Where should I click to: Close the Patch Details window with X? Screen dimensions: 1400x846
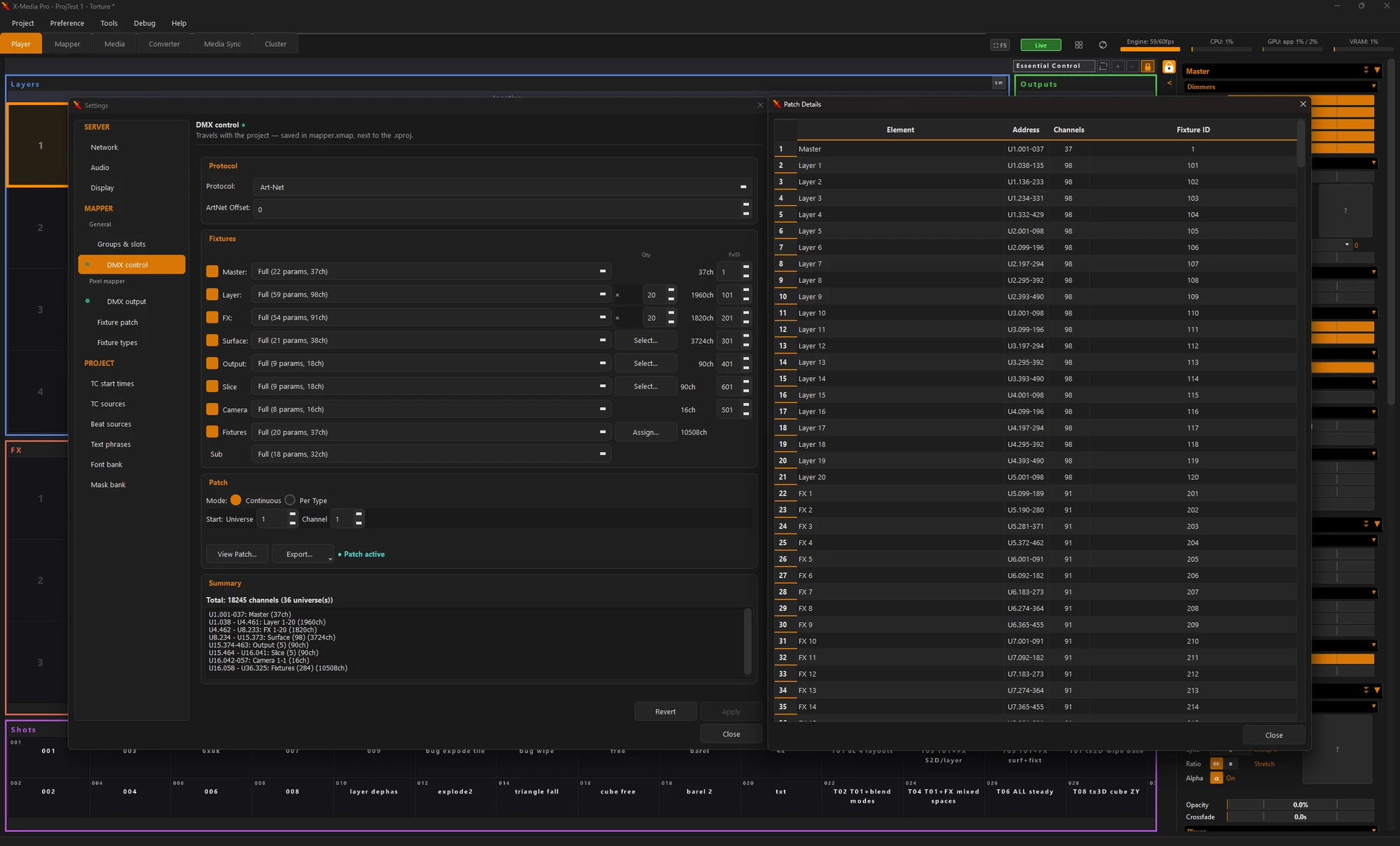point(1303,104)
